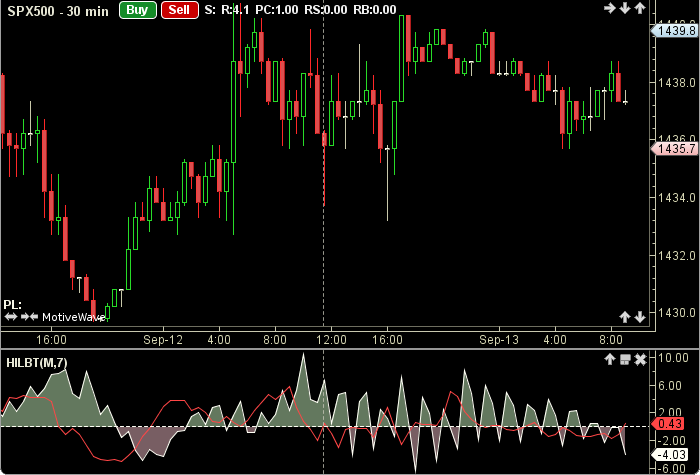This screenshot has width=700, height=475.
Task: Click the 10.00 label on the study axis
Action: point(674,358)
